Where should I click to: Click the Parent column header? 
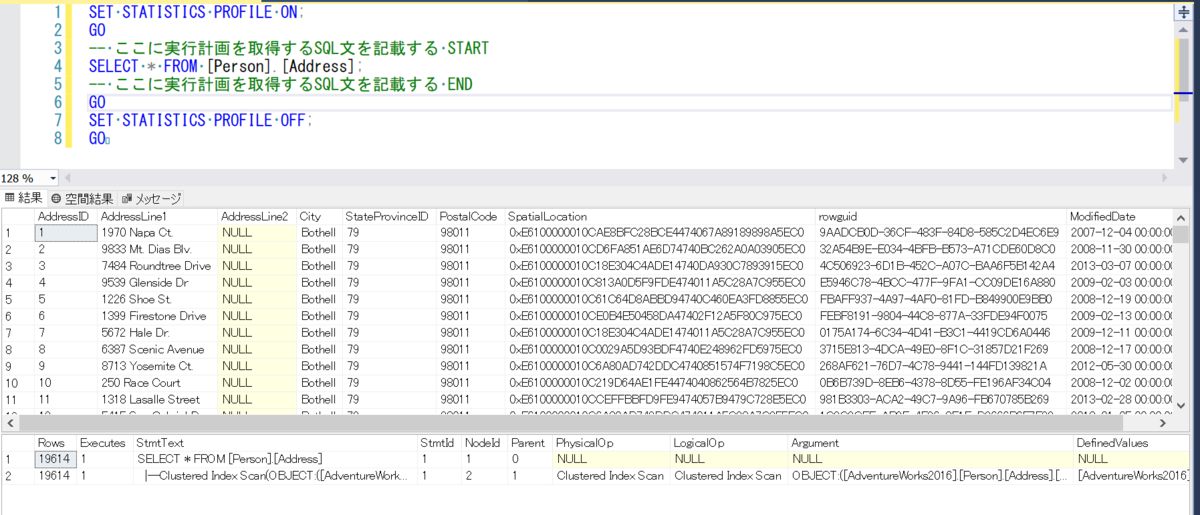point(530,442)
